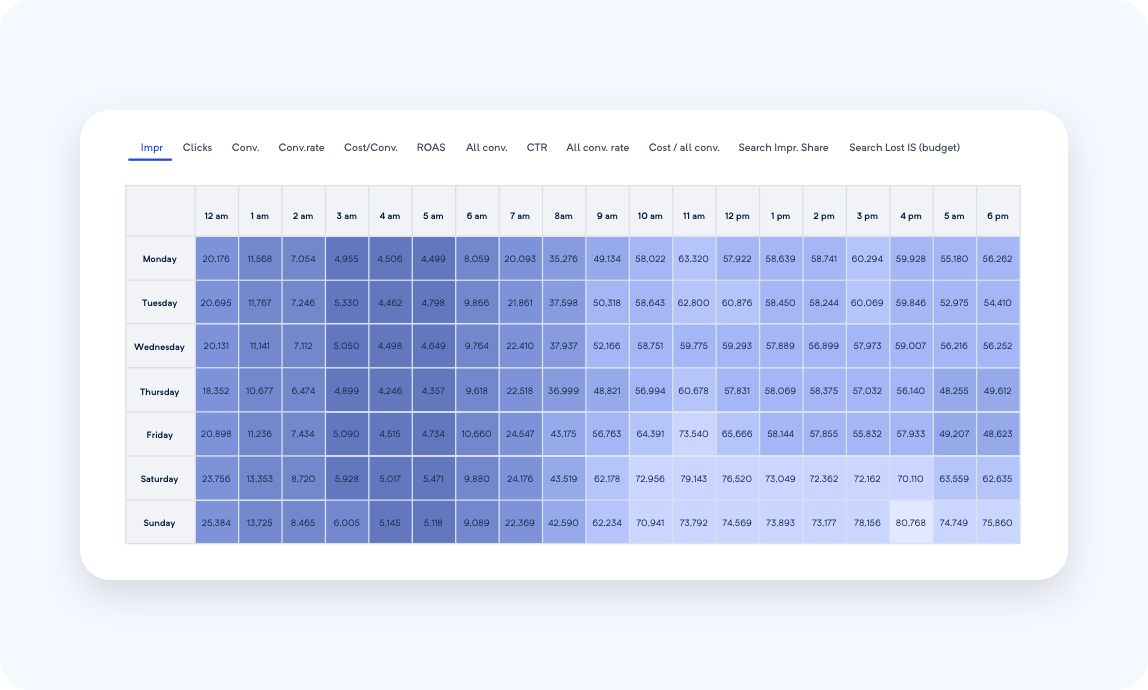Switch to the ROAS tab
1148x690 pixels.
pyautogui.click(x=431, y=147)
